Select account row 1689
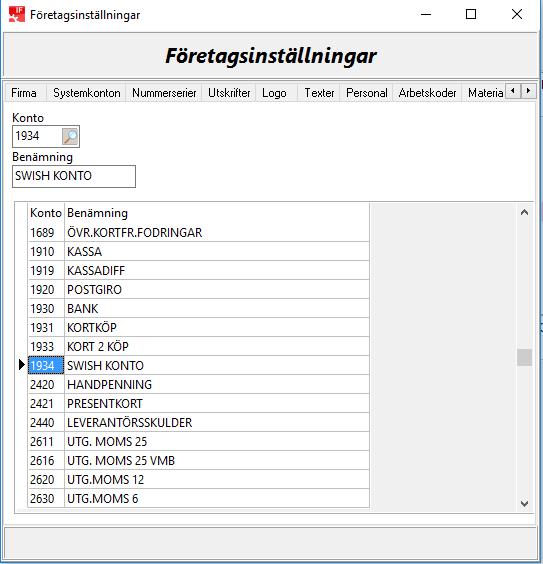543x564 pixels. [x=46, y=232]
